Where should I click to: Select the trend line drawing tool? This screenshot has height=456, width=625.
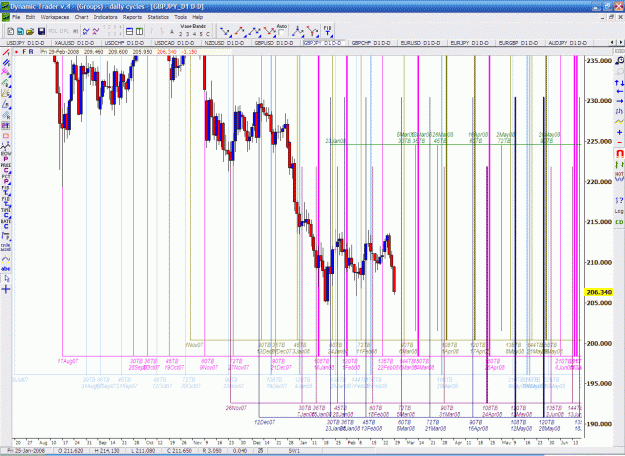pyautogui.click(x=6, y=52)
